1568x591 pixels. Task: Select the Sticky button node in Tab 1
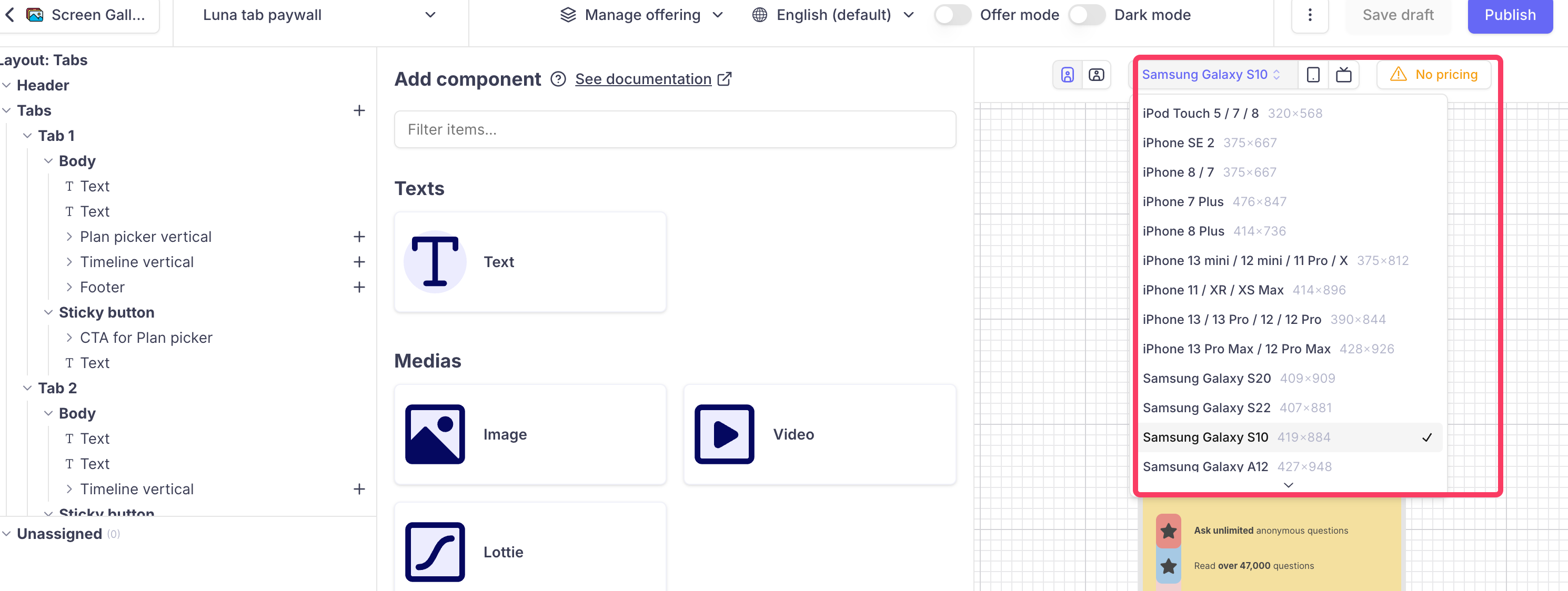click(x=106, y=312)
